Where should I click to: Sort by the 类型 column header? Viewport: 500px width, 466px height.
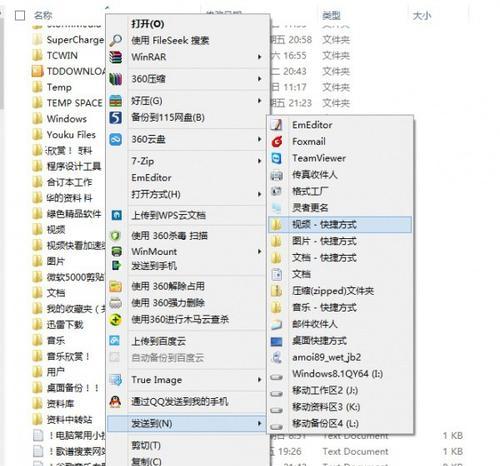pos(332,15)
